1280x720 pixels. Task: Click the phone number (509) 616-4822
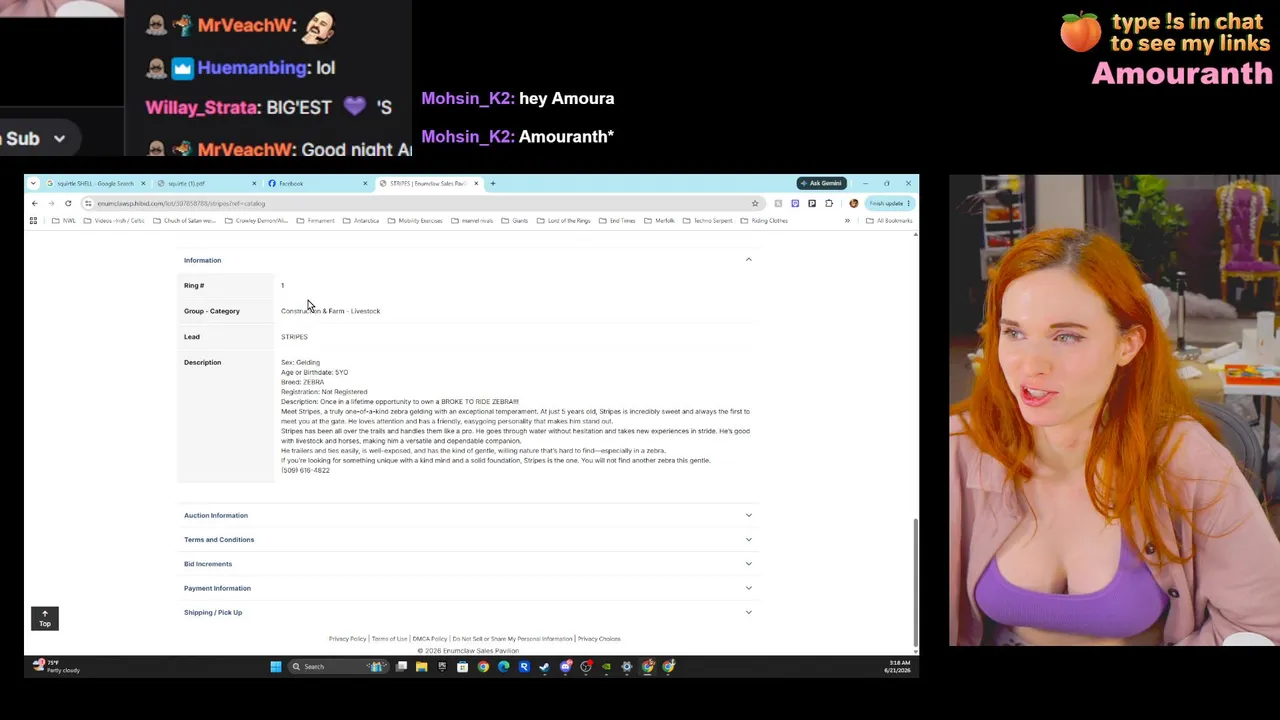305,470
